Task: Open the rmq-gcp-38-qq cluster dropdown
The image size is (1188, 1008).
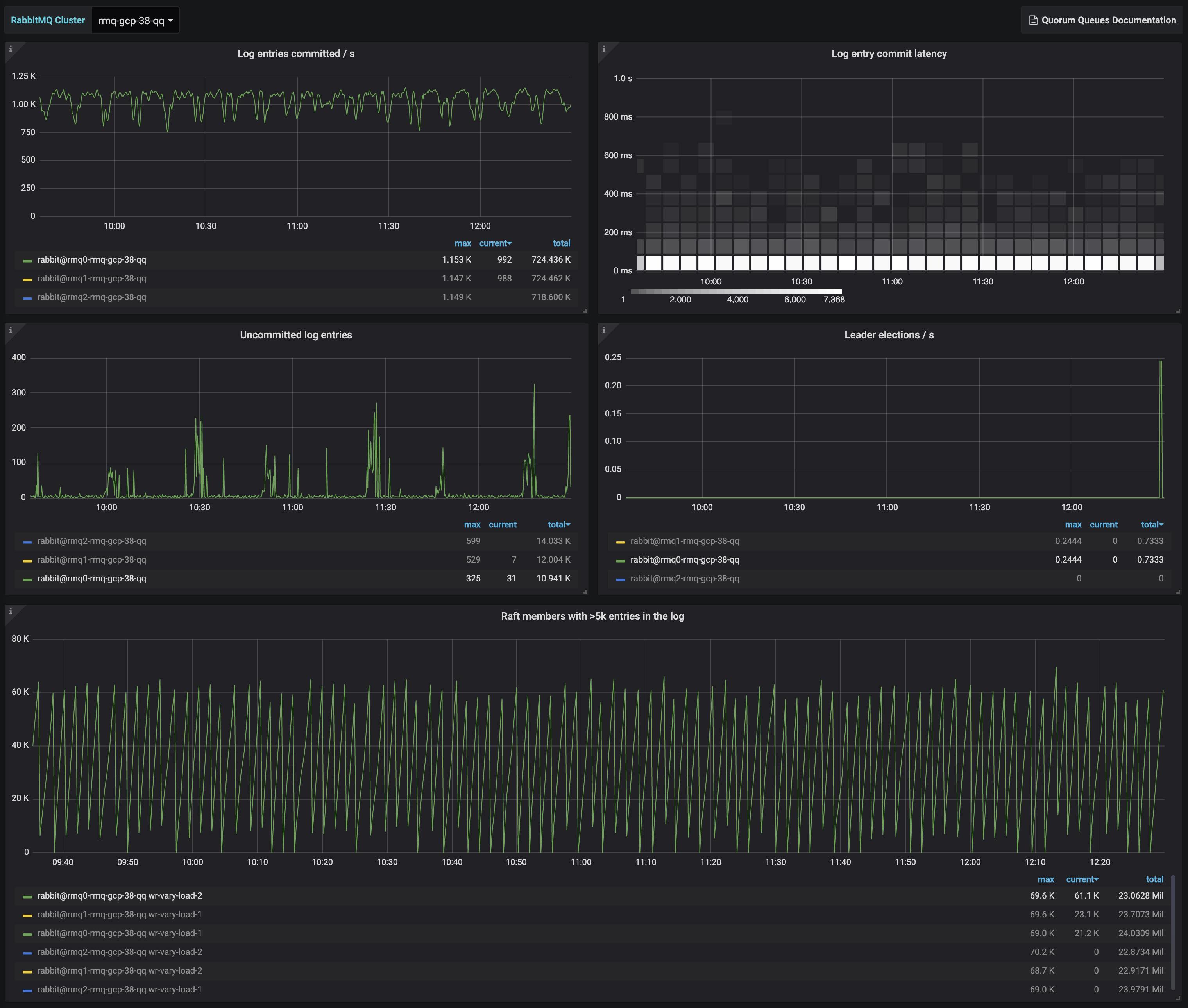Action: coord(136,21)
